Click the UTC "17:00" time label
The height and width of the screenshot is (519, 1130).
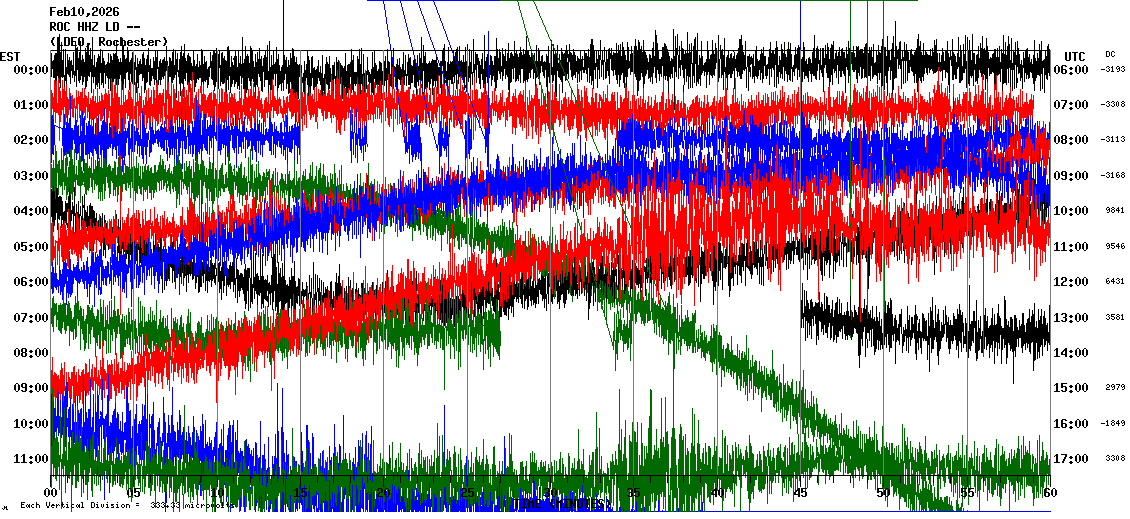[x=1071, y=458]
